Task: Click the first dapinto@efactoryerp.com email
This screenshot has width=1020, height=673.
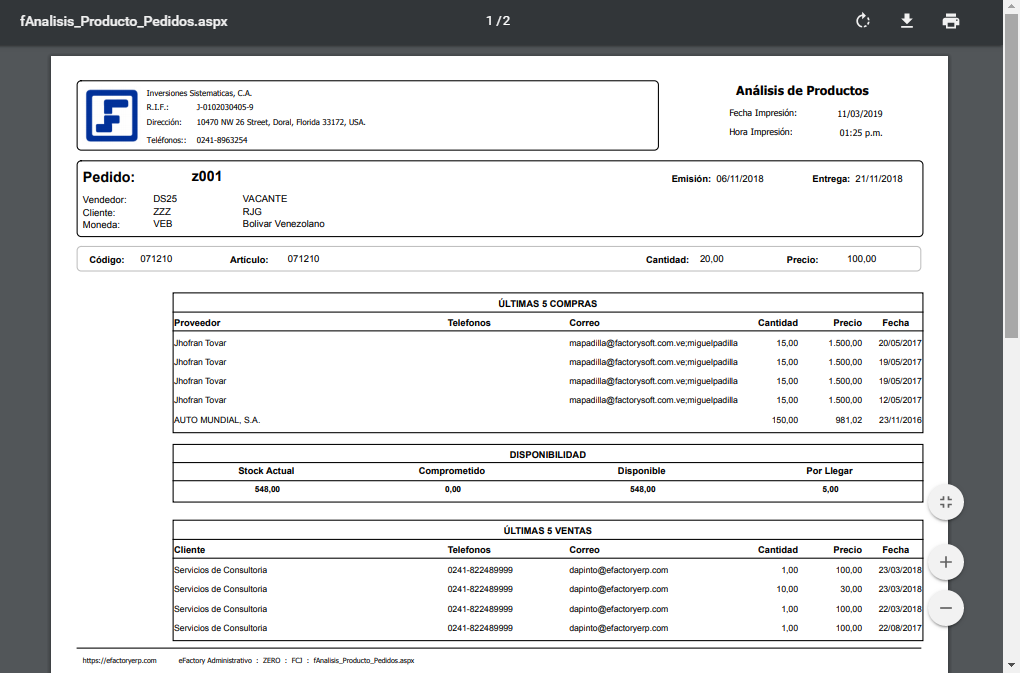Action: point(618,570)
